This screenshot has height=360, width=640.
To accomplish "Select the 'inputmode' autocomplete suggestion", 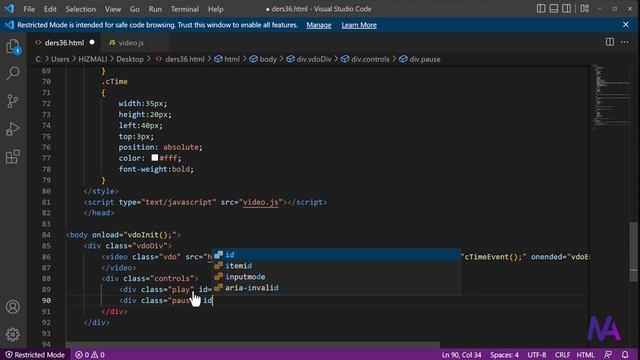I will click(337, 277).
